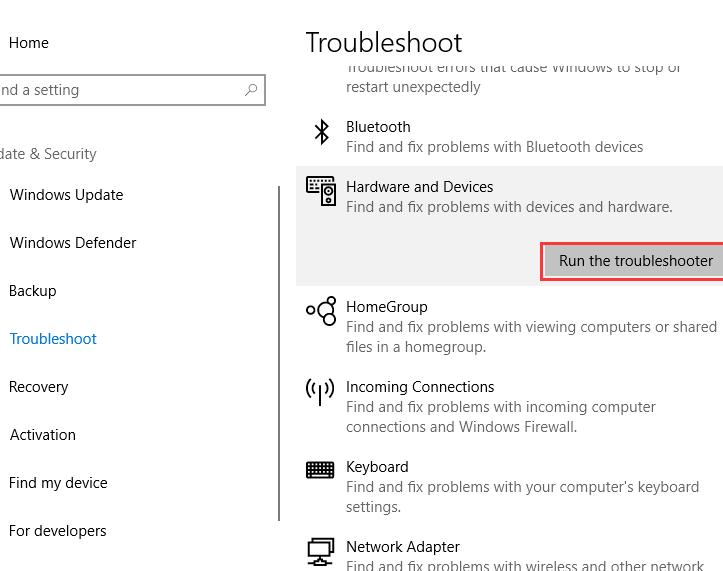Image resolution: width=723 pixels, height=571 pixels.
Task: Return to Settings Home
Action: (29, 43)
